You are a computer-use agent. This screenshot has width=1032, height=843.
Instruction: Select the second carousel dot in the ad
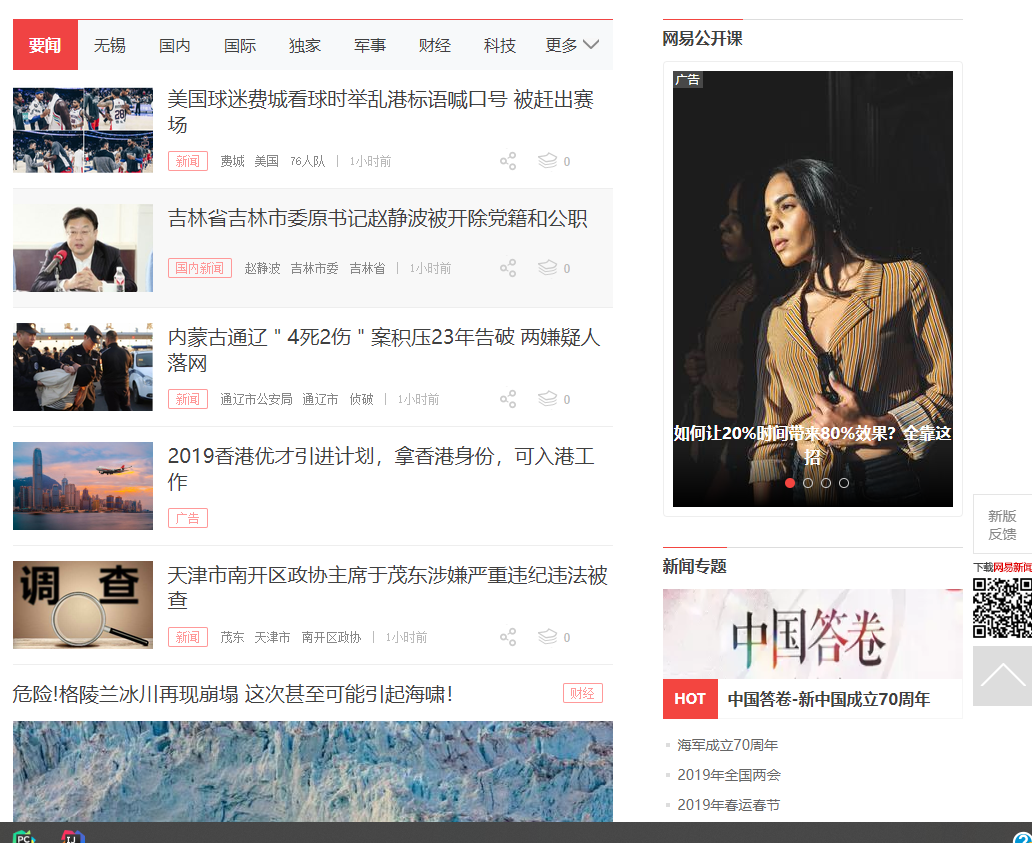pos(808,482)
